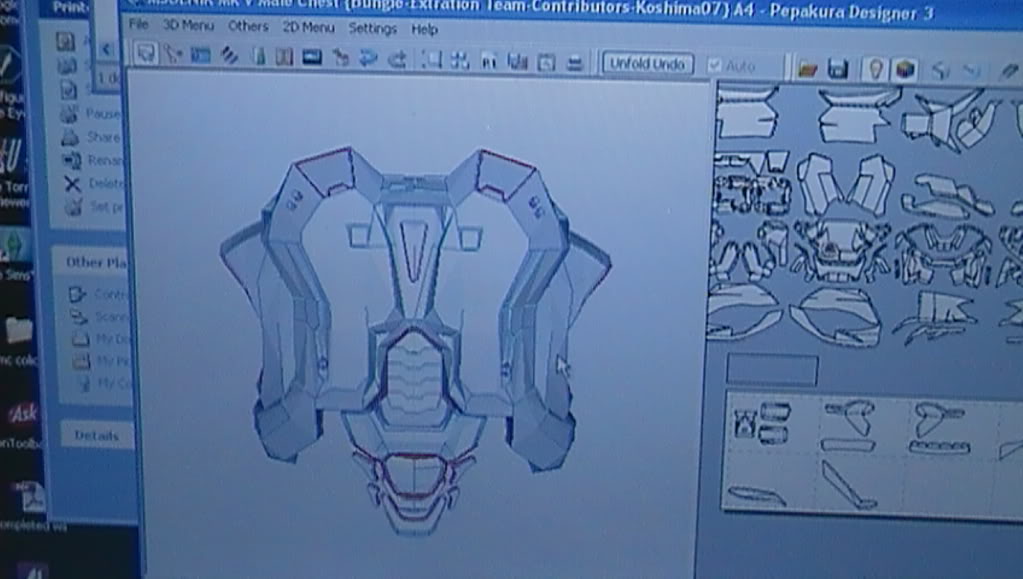Select the red-edged left shoulder strap on model
The height and width of the screenshot is (579, 1023).
(x=326, y=172)
